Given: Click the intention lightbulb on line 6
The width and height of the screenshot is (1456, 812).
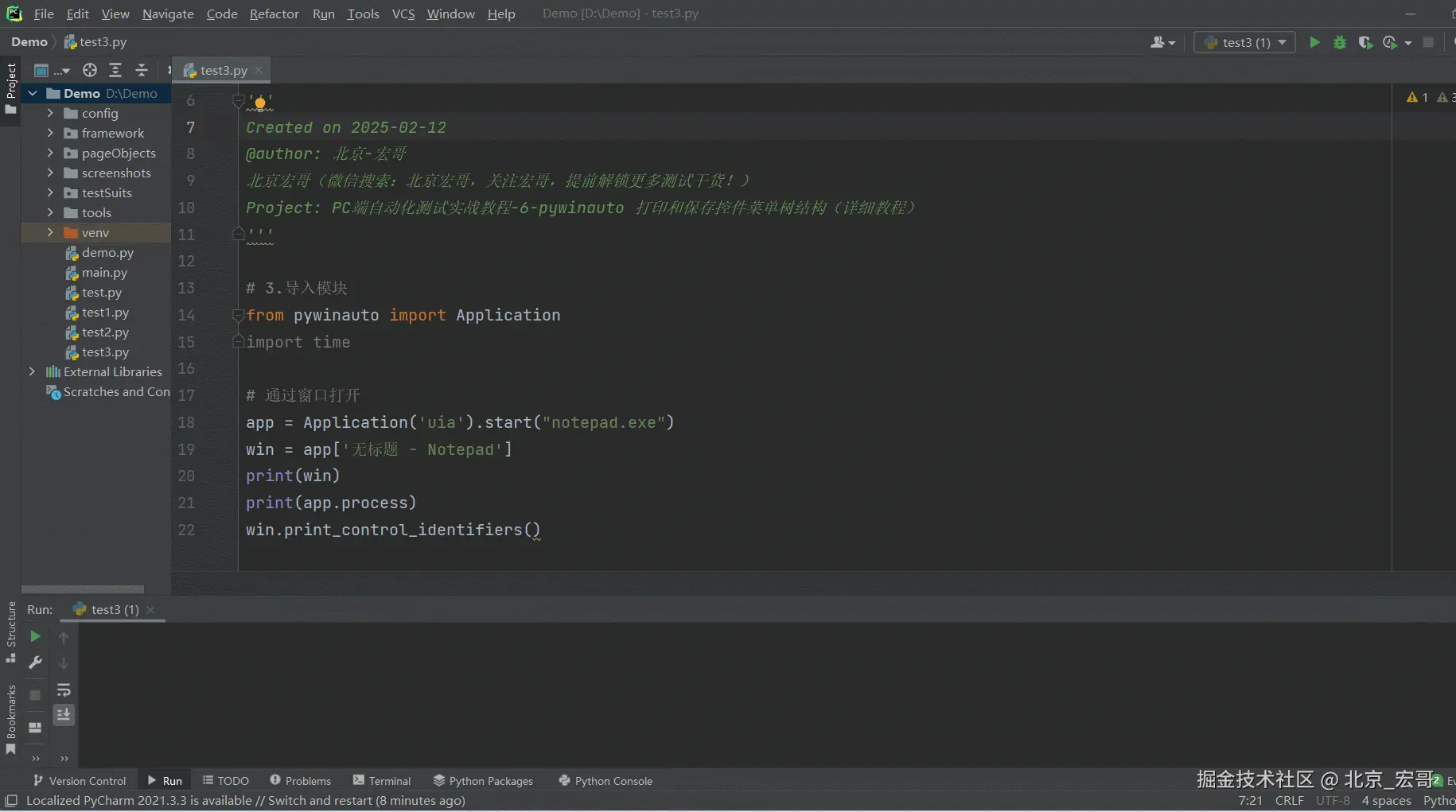Looking at the screenshot, I should 260,103.
